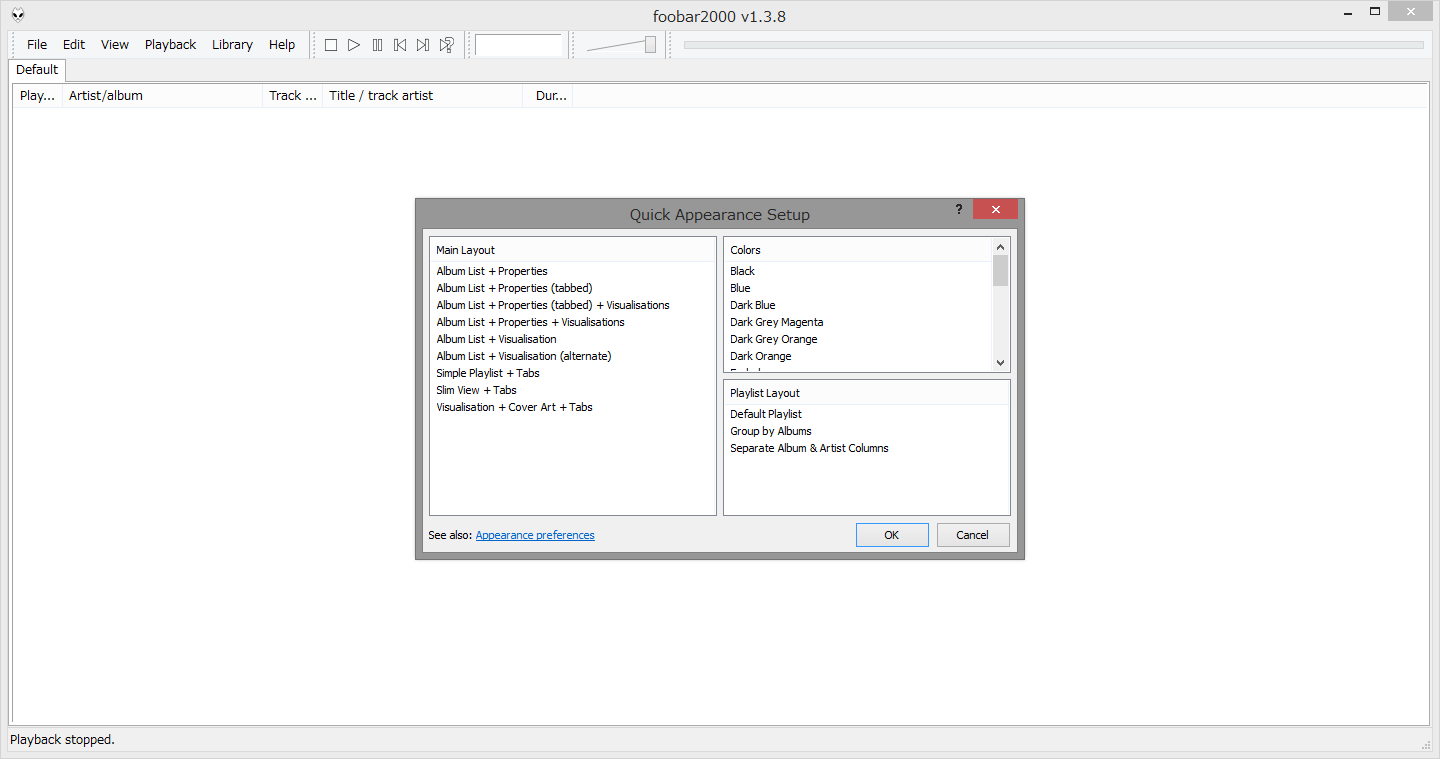Confirm setup with the OK button
The height and width of the screenshot is (759, 1440).
(x=892, y=535)
